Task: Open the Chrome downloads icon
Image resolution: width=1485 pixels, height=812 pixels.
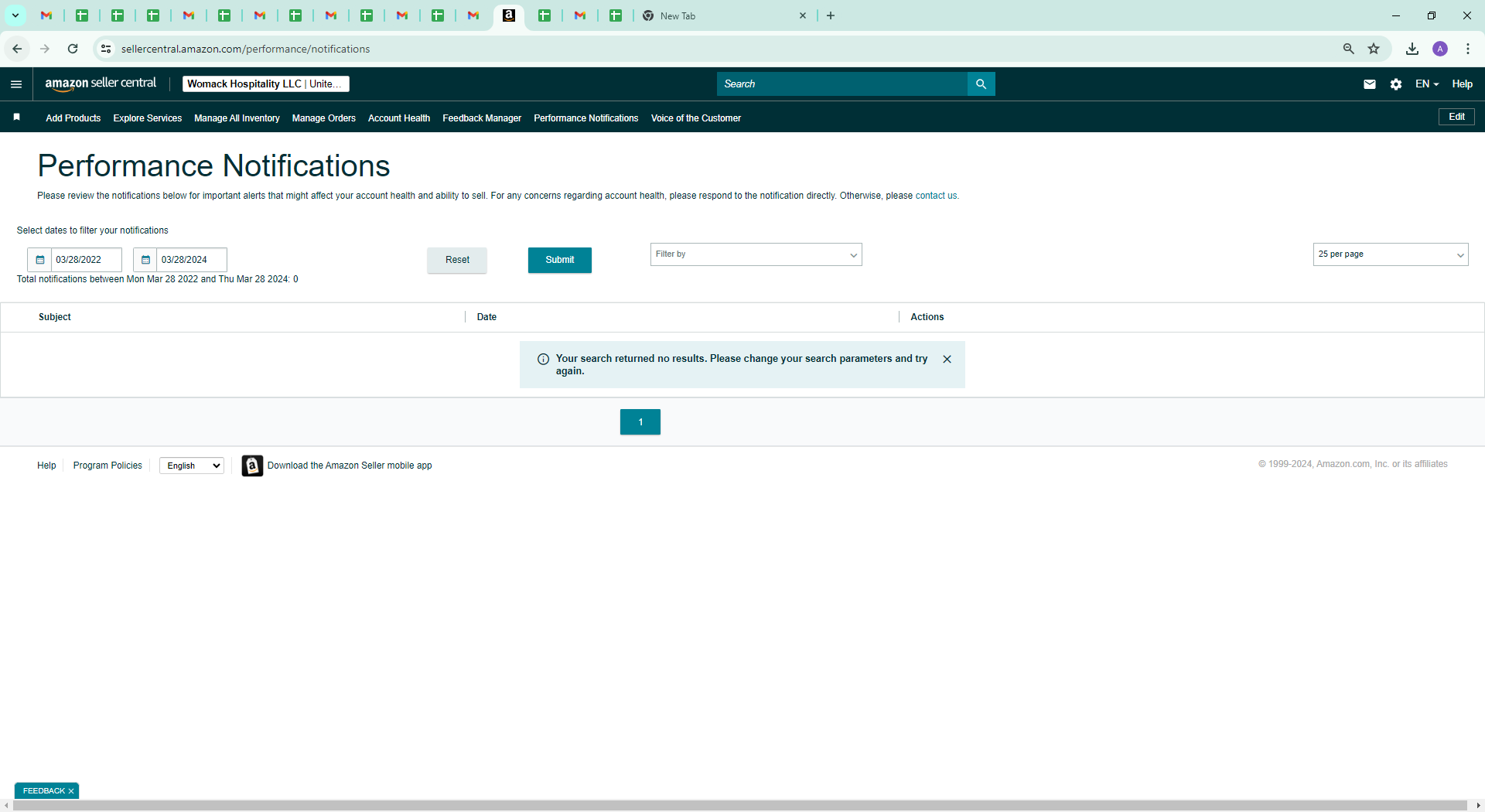Action: click(x=1412, y=49)
